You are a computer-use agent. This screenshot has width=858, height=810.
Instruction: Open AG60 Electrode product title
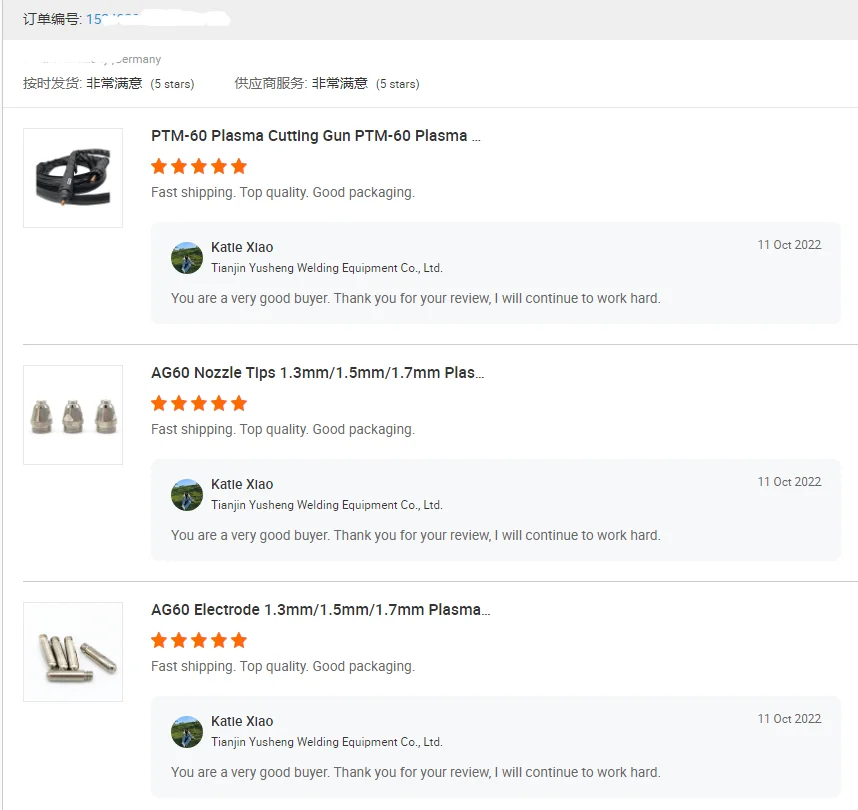(x=320, y=610)
